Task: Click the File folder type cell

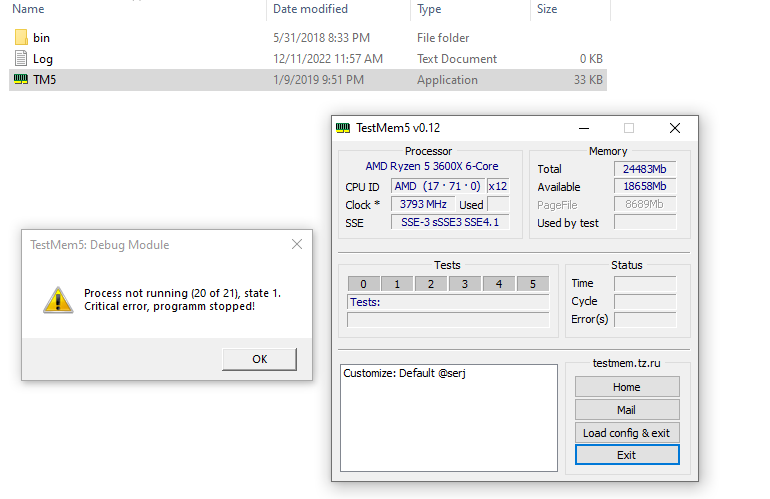Action: click(443, 38)
